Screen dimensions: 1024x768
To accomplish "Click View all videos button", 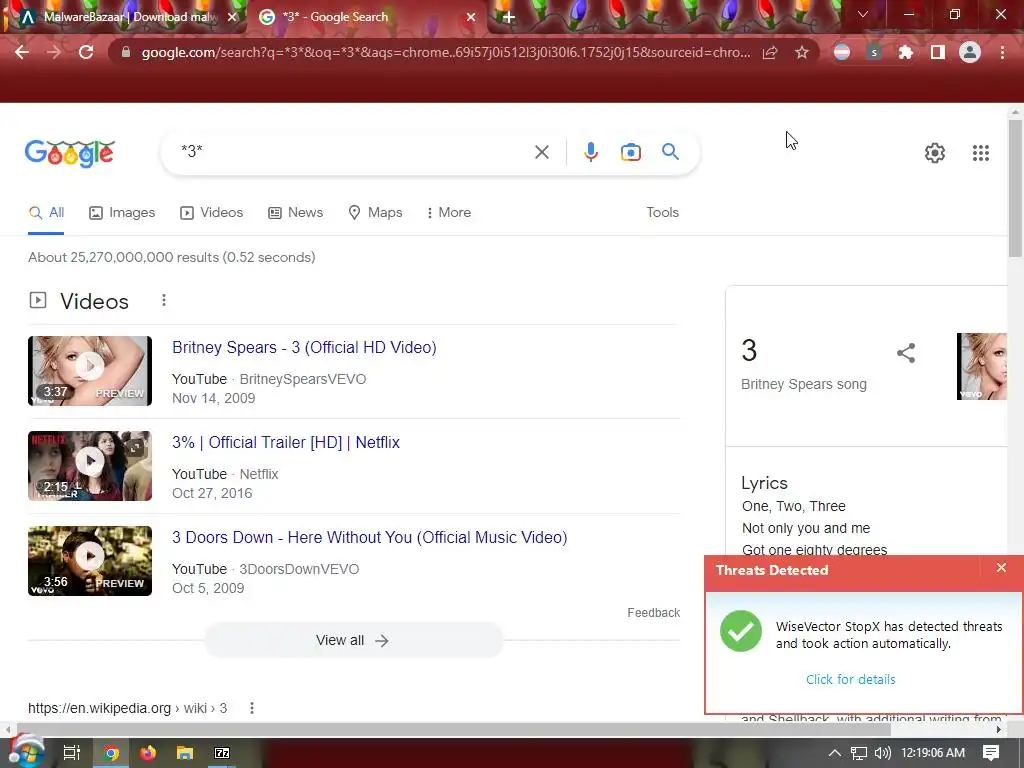I will tap(354, 641).
